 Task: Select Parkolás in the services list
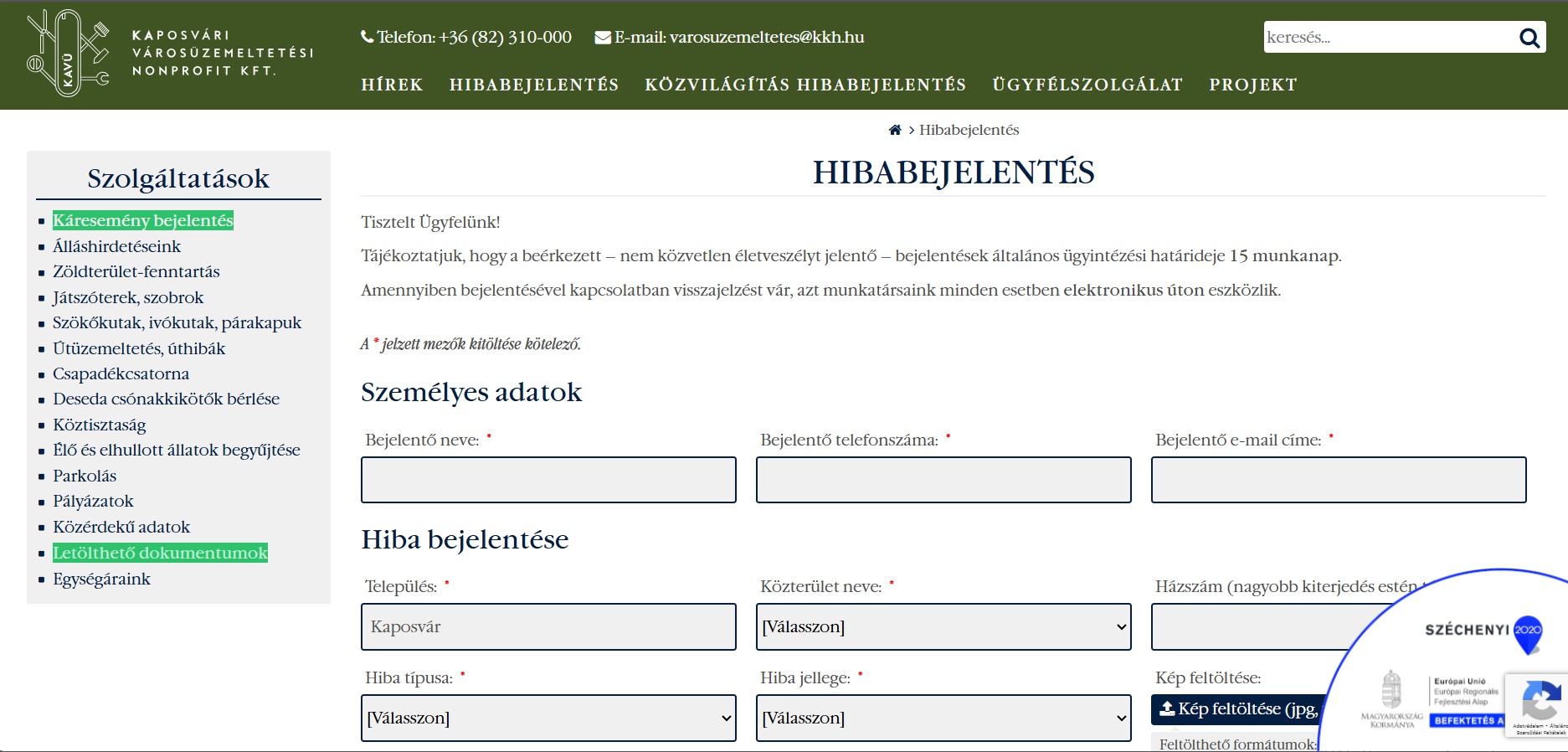(85, 476)
